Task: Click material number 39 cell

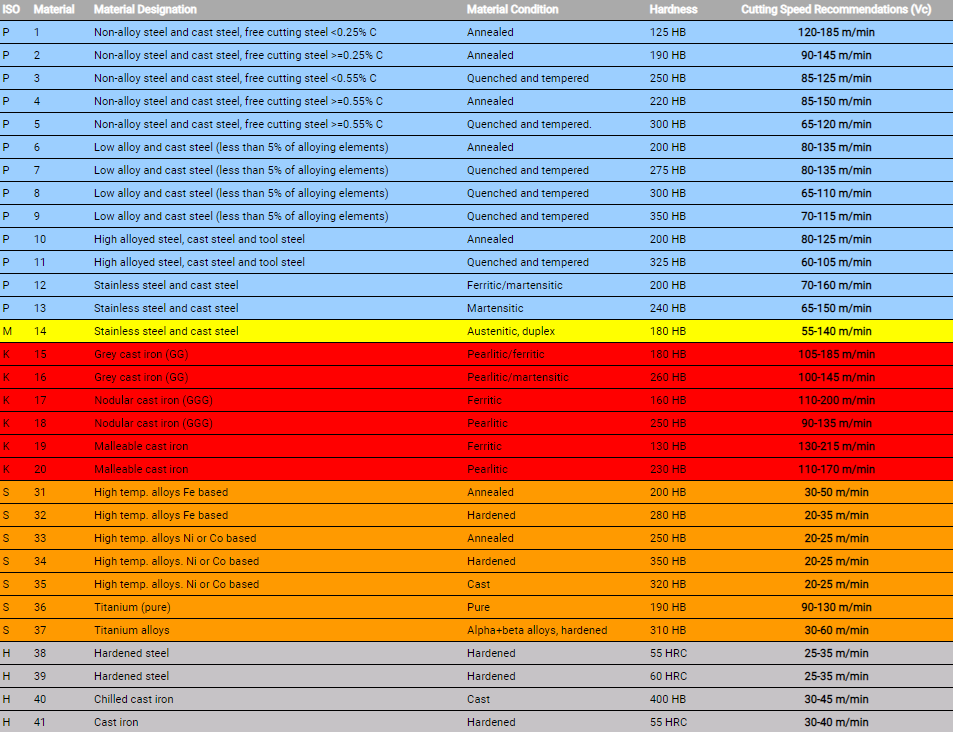Action: (x=40, y=676)
